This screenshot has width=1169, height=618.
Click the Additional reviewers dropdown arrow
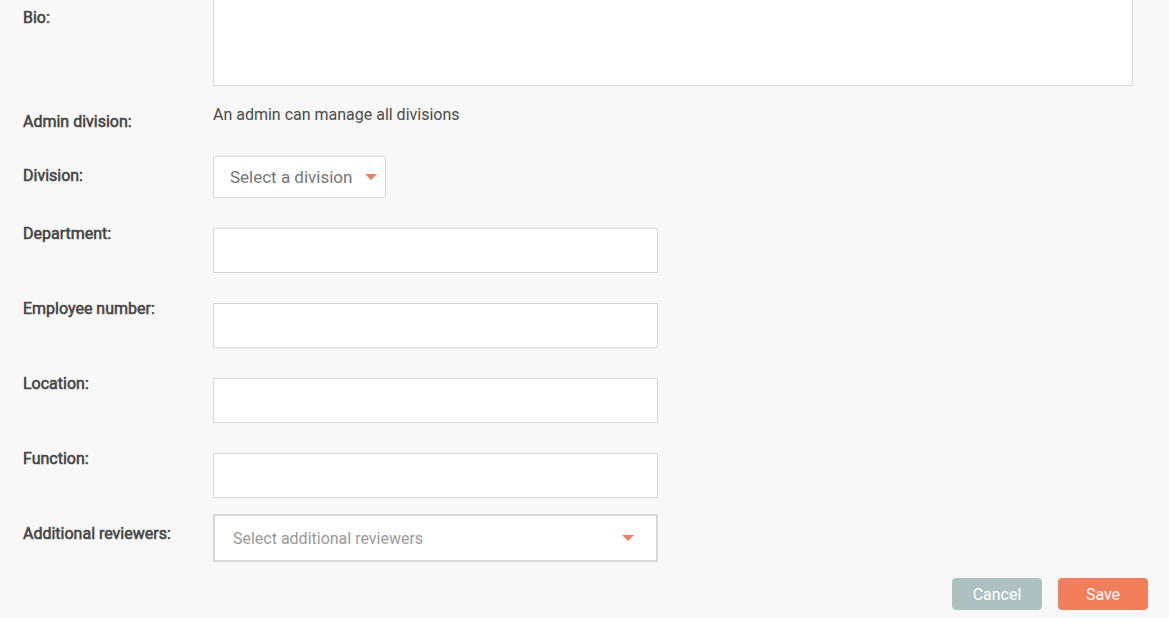click(628, 538)
